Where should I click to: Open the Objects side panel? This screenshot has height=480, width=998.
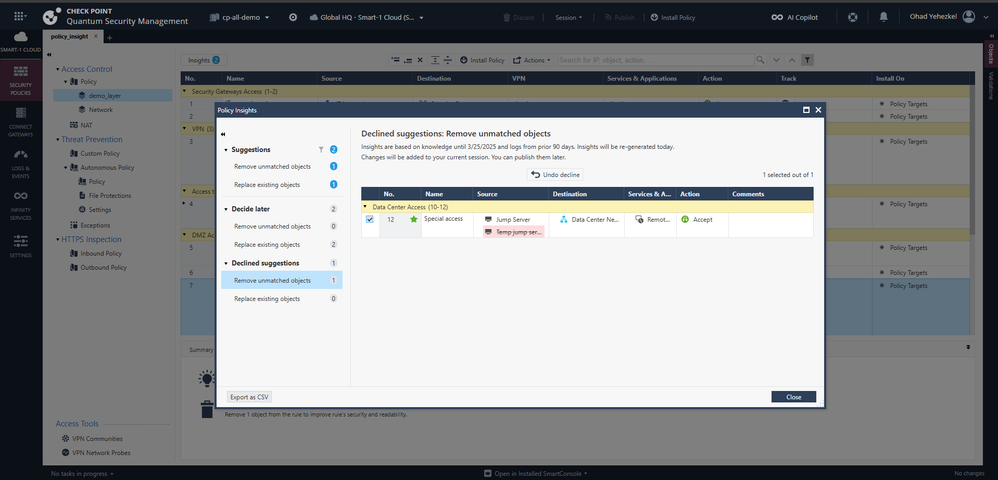point(991,54)
